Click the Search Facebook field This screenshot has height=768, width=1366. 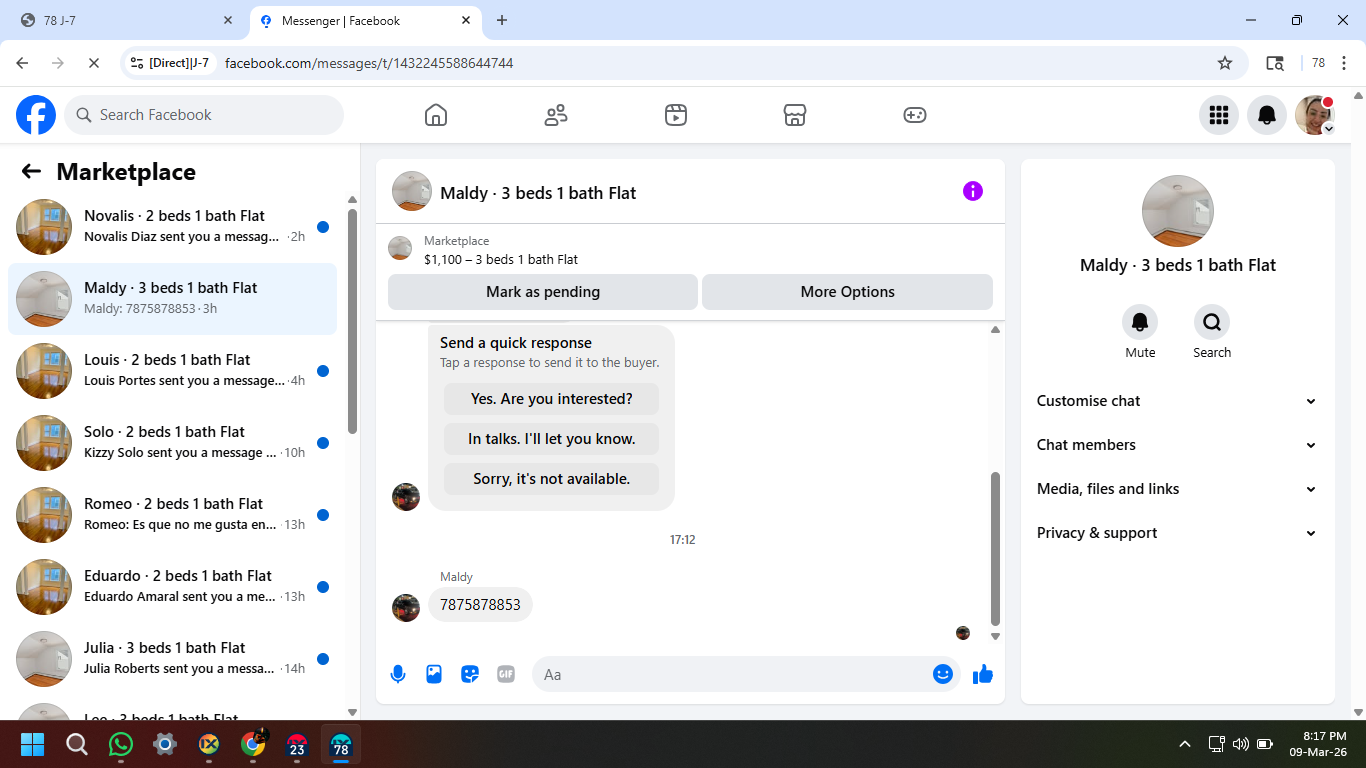204,115
